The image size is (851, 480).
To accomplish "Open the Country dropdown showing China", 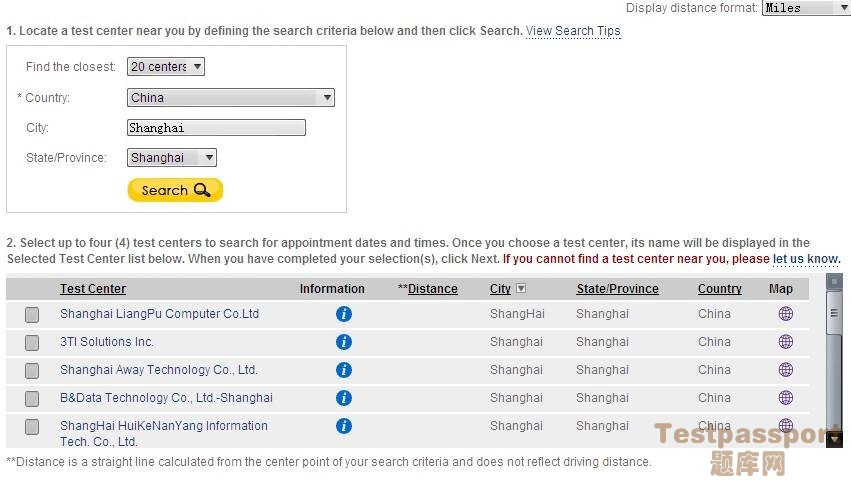I will [231, 98].
